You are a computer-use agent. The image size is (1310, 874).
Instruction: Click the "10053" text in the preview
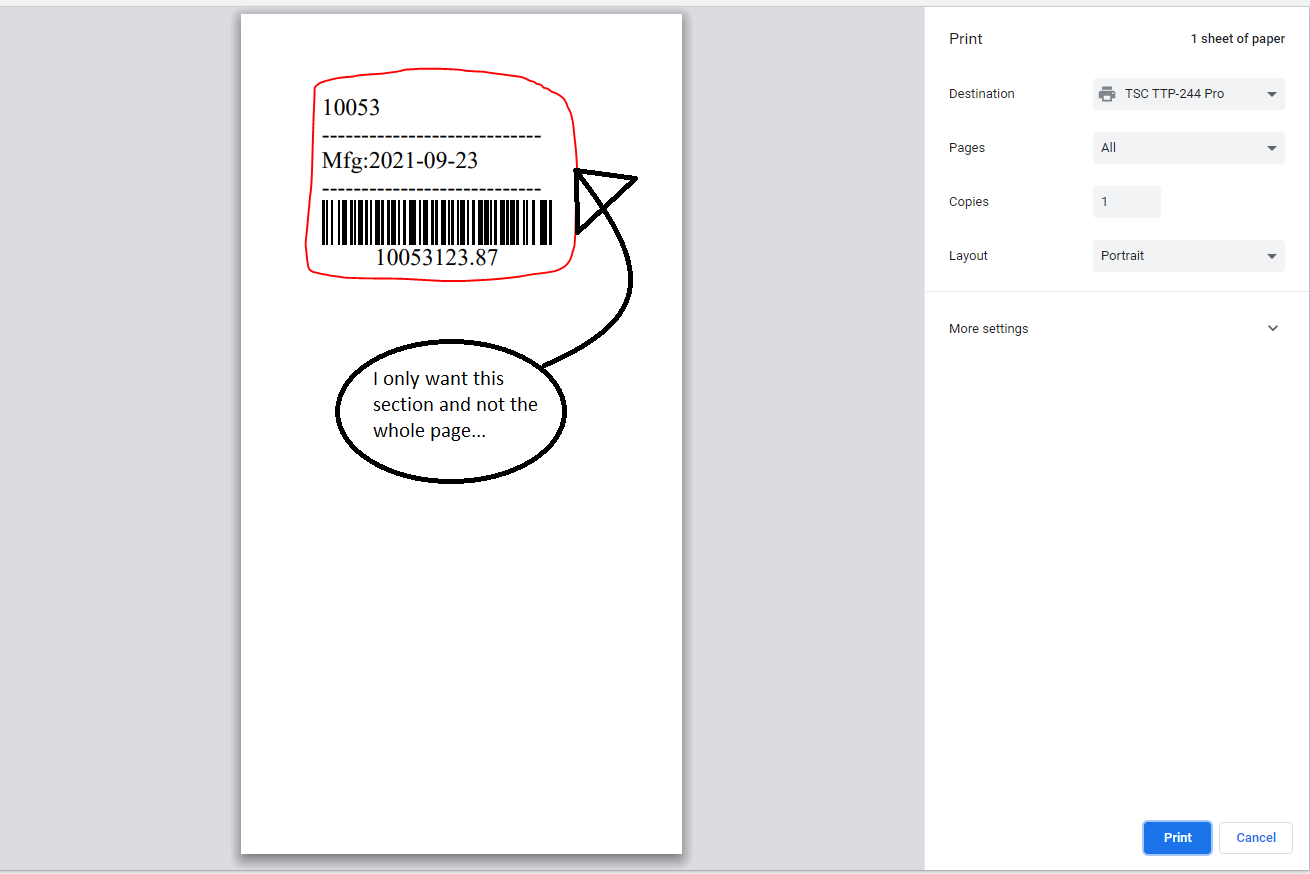tap(351, 108)
